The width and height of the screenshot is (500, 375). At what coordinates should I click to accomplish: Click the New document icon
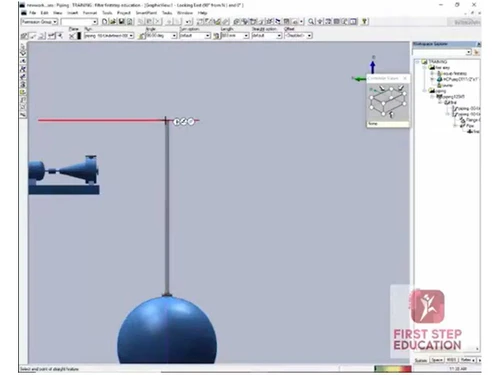point(105,22)
